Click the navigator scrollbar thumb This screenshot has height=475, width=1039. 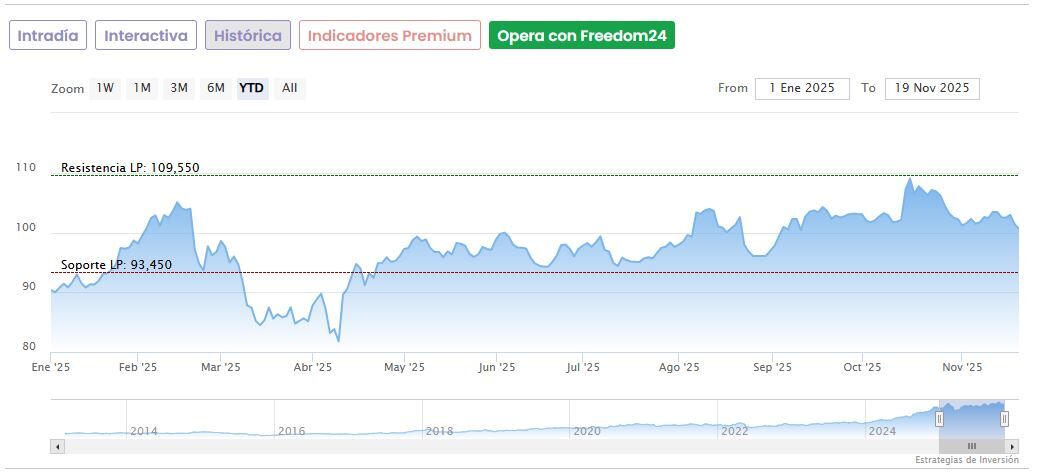pos(970,446)
